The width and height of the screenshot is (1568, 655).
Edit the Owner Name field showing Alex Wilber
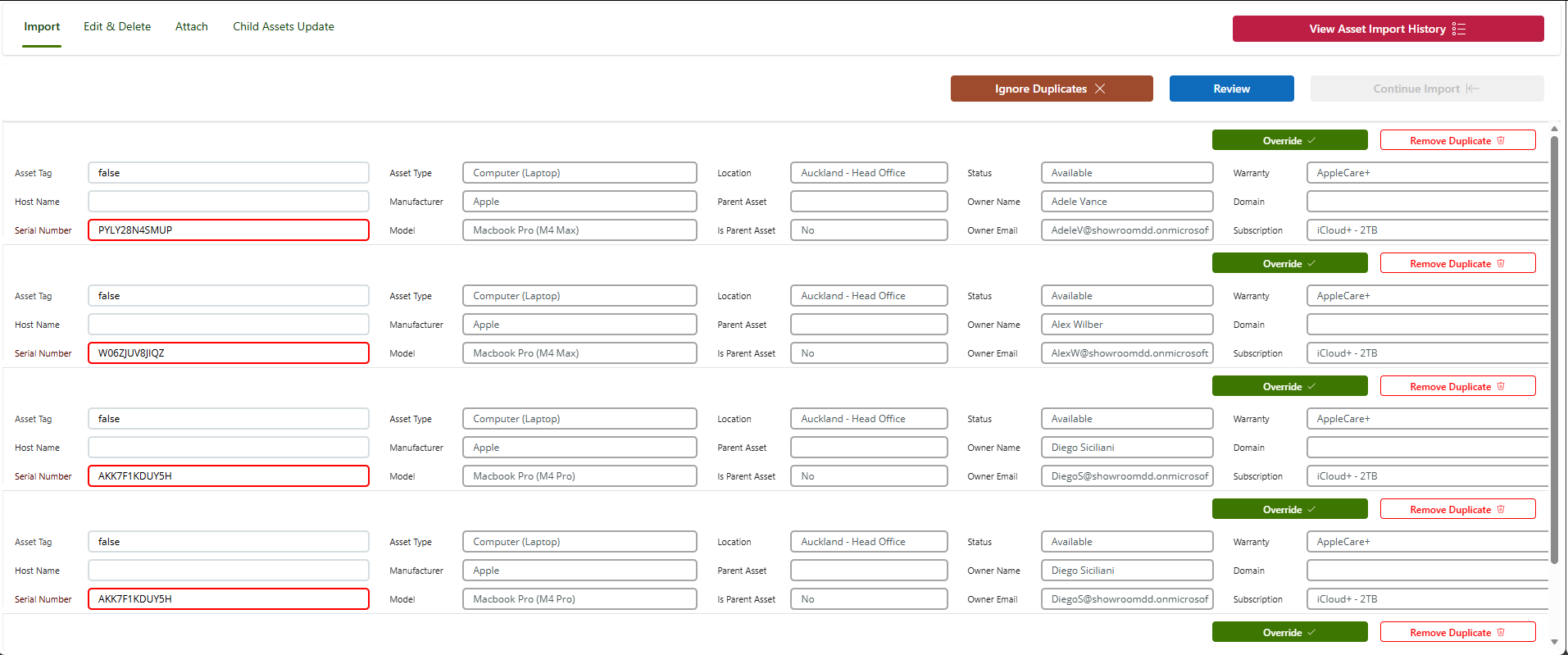coord(1127,325)
